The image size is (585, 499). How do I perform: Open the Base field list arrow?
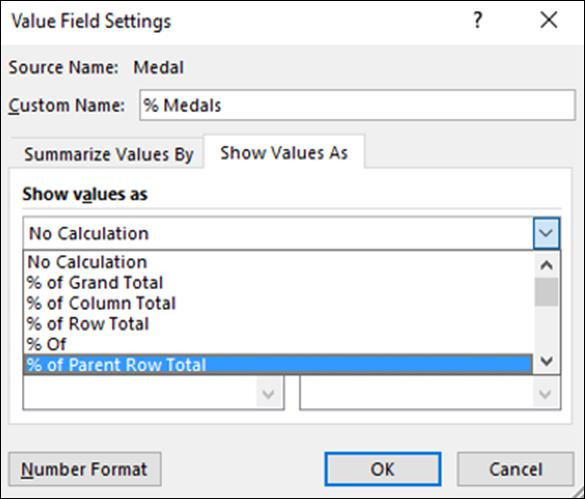[269, 394]
